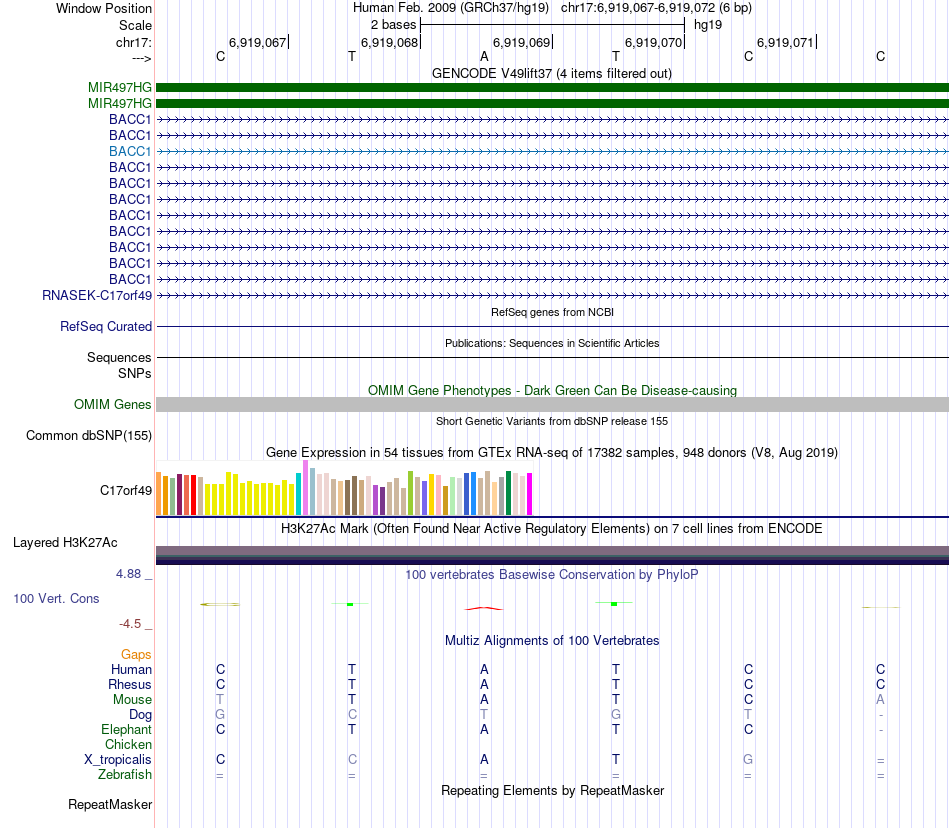Click the OMIM Gene Phenotypes track title
The width and height of the screenshot is (950, 828).
pos(552,391)
